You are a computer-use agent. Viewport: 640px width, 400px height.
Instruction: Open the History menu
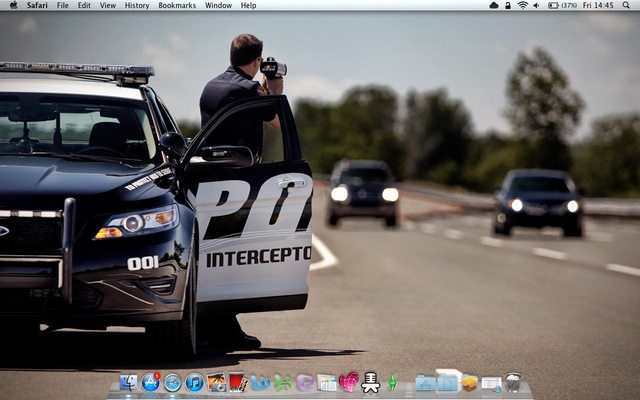pyautogui.click(x=137, y=5)
